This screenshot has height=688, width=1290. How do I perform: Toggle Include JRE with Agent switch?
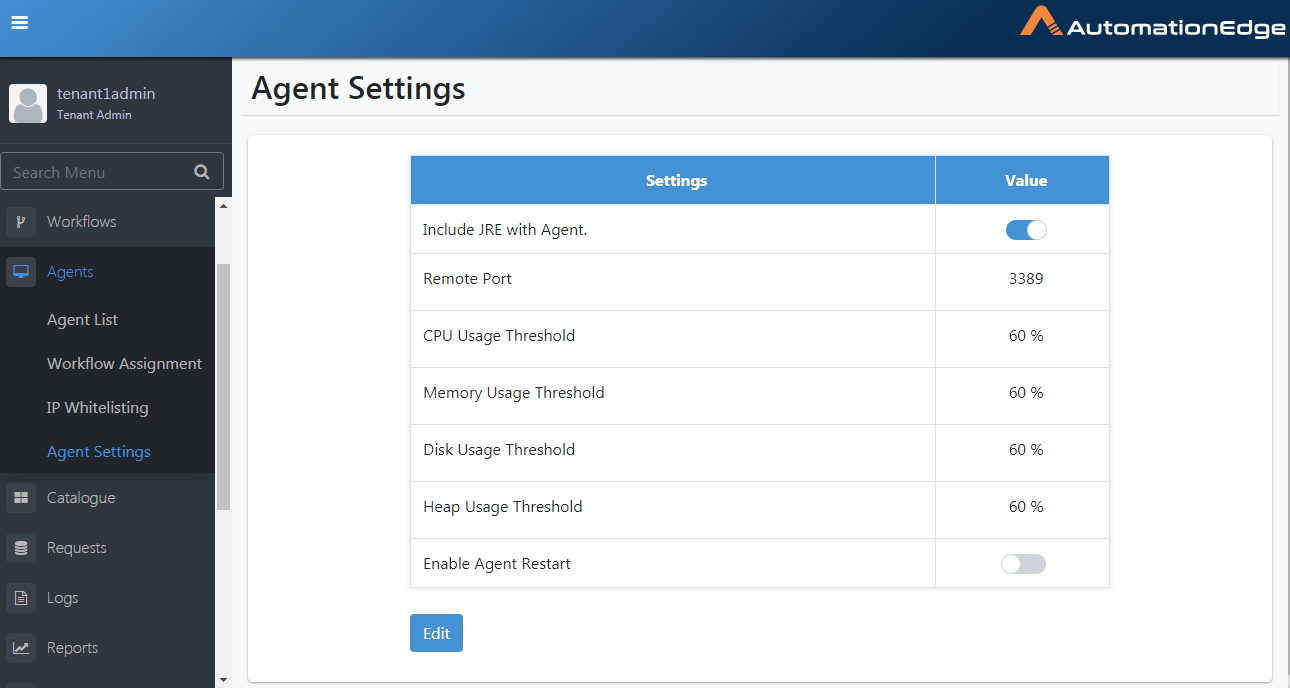(1025, 230)
